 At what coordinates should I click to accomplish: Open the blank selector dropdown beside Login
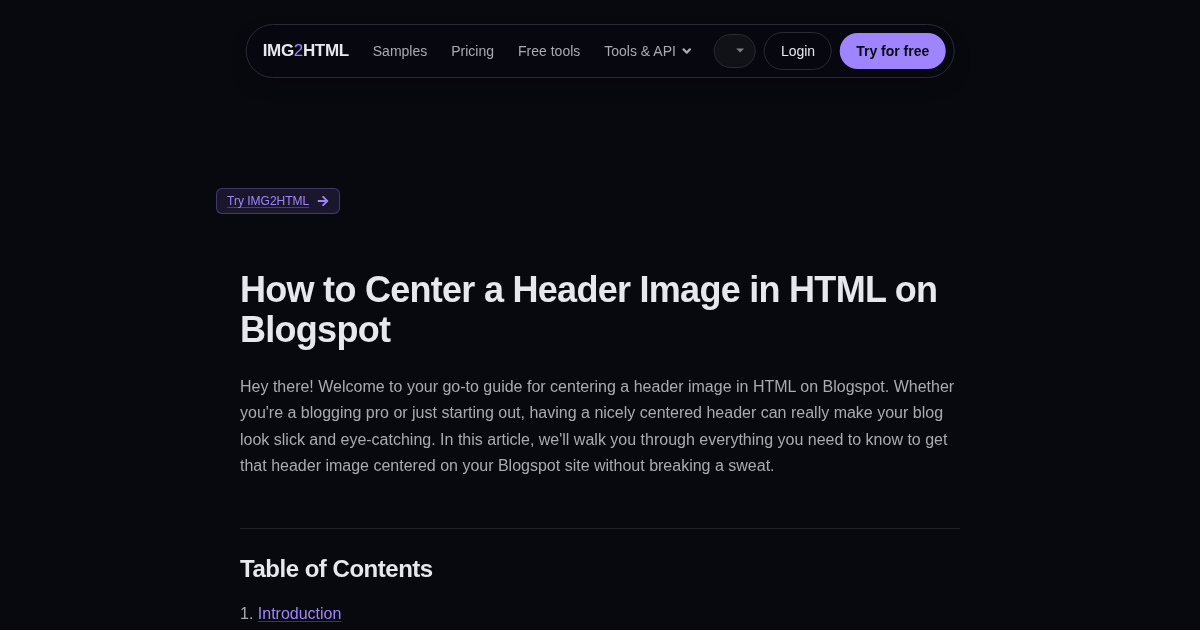pos(734,51)
